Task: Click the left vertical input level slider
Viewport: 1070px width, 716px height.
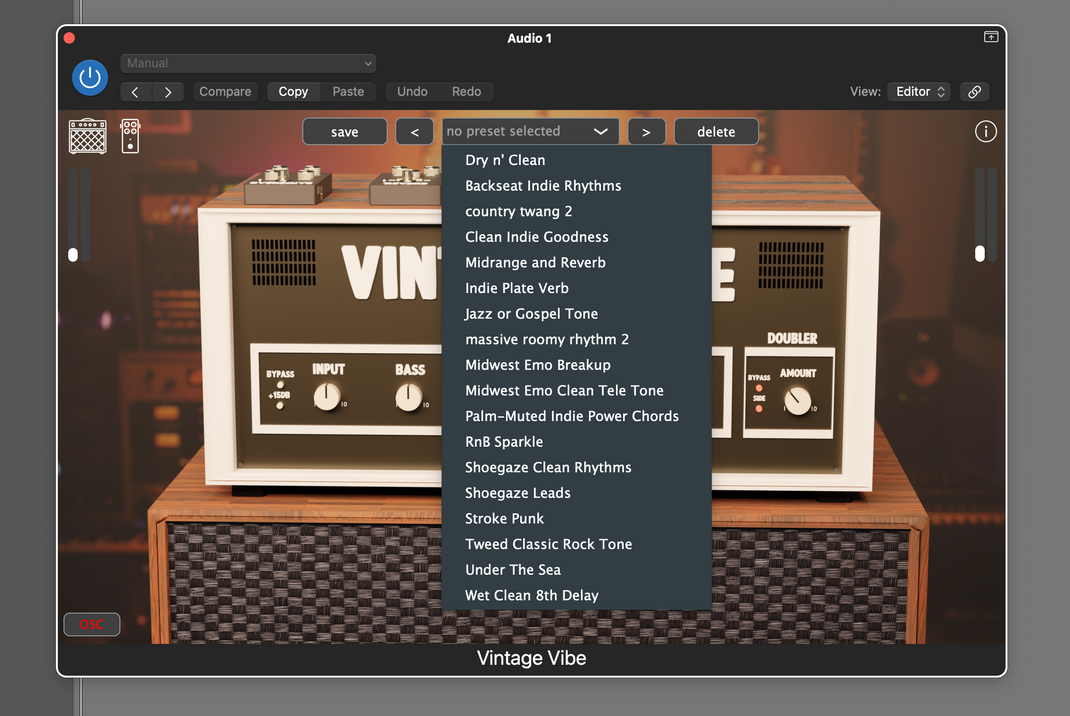Action: [75, 255]
